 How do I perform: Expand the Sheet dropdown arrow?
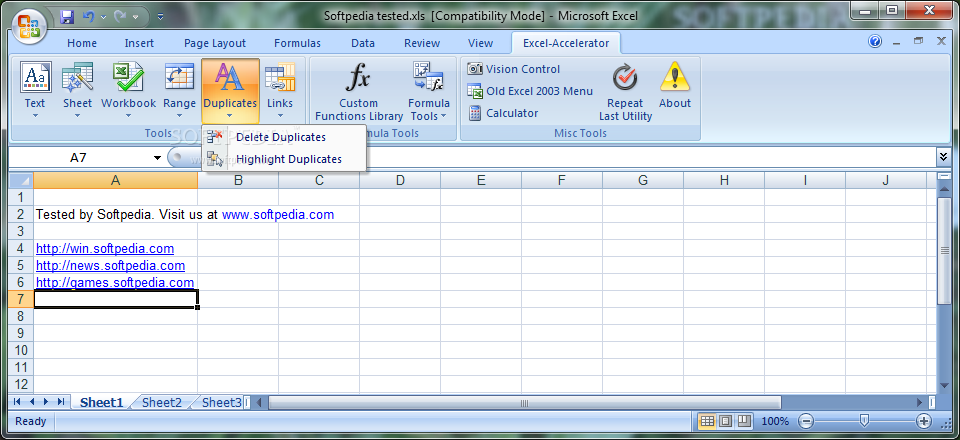(x=77, y=116)
